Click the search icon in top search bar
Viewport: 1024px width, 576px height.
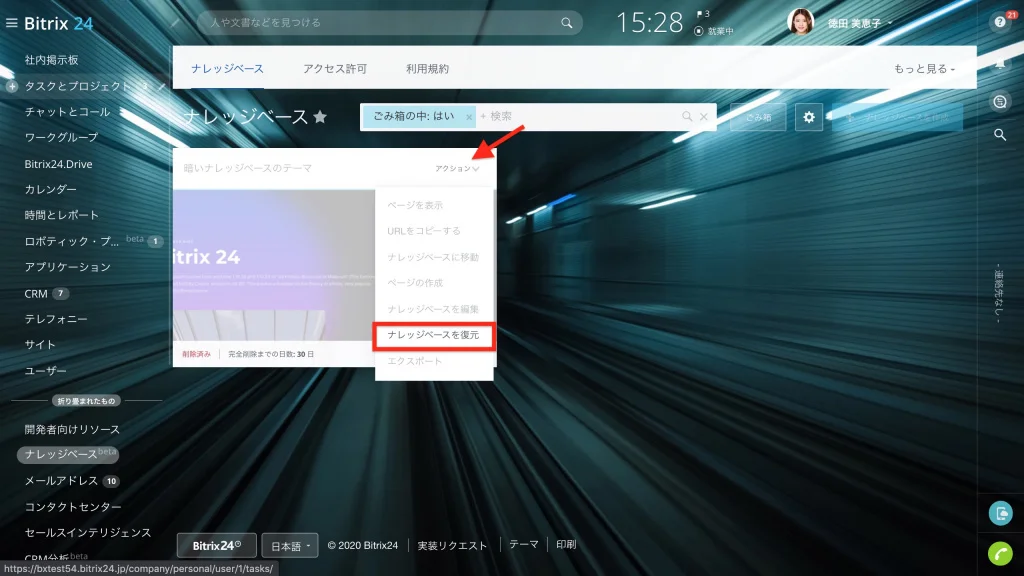566,23
